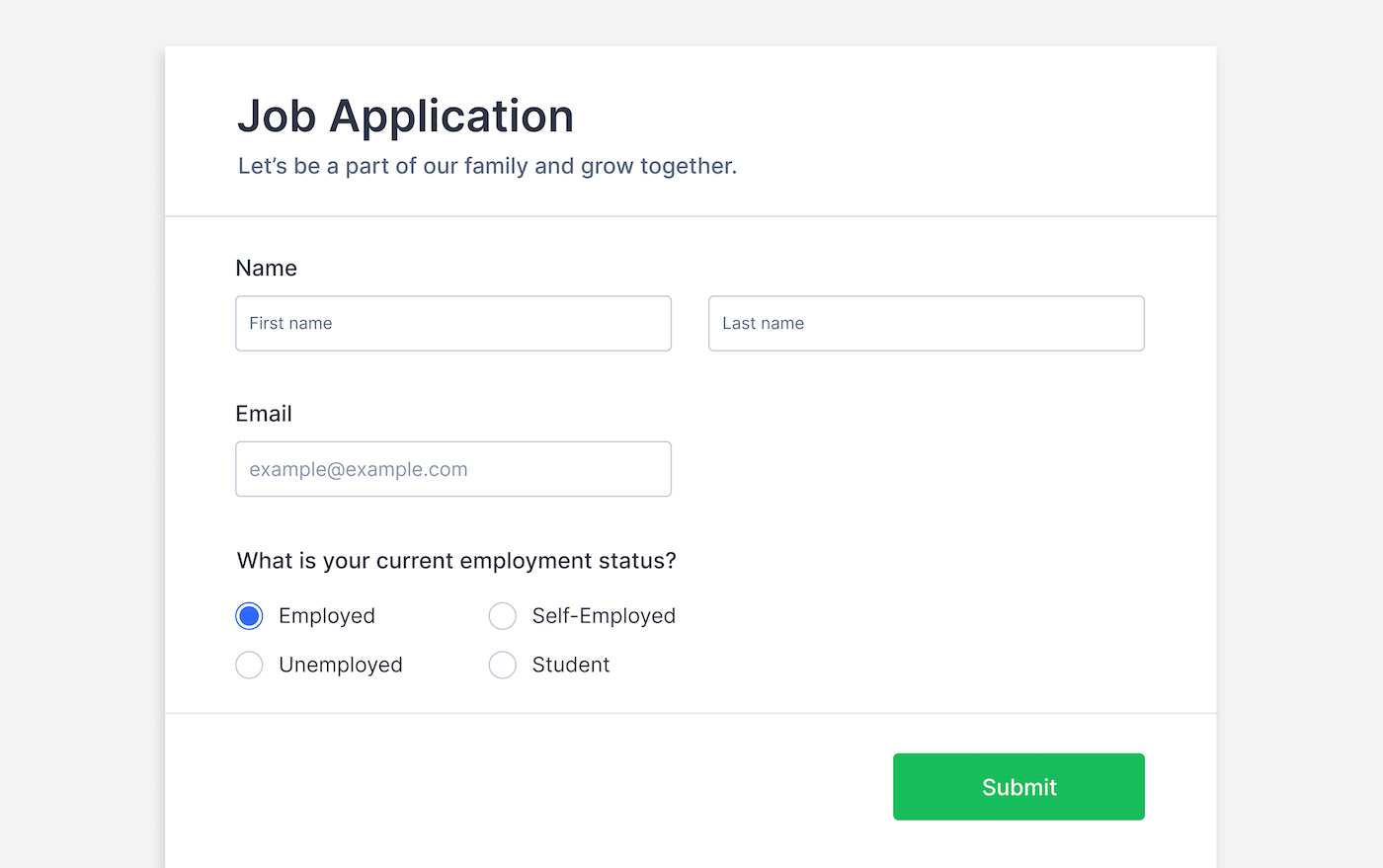Pick the Unemployed radio button circle
Viewport: 1383px width, 868px height.
(x=249, y=666)
